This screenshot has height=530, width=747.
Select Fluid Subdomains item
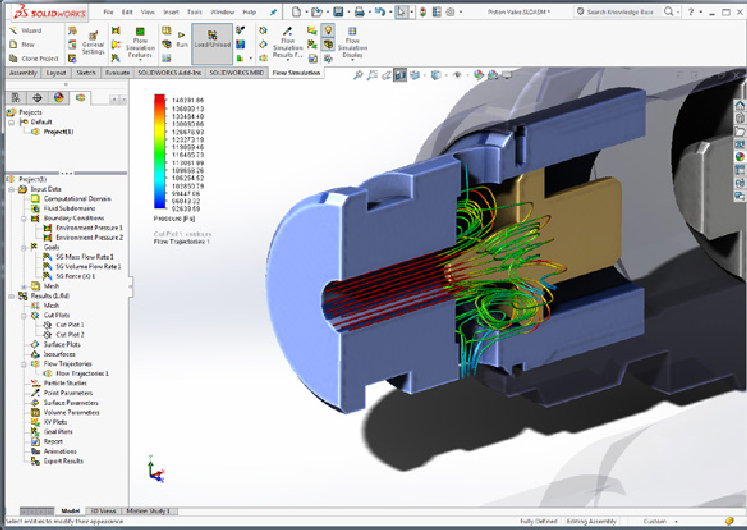click(70, 209)
